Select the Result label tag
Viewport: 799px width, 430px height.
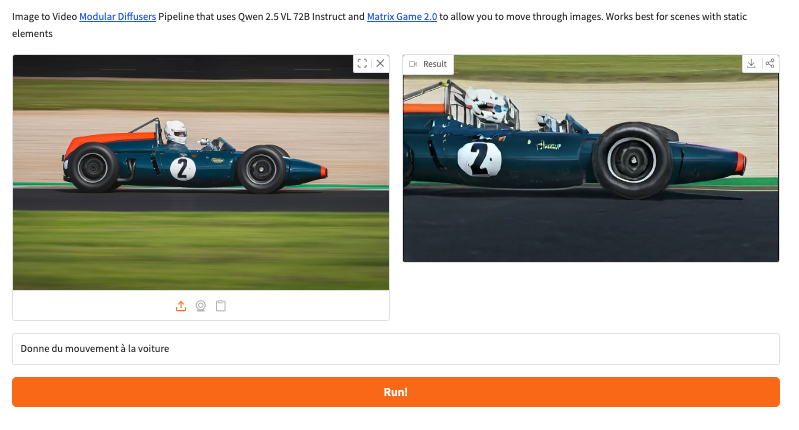428,64
